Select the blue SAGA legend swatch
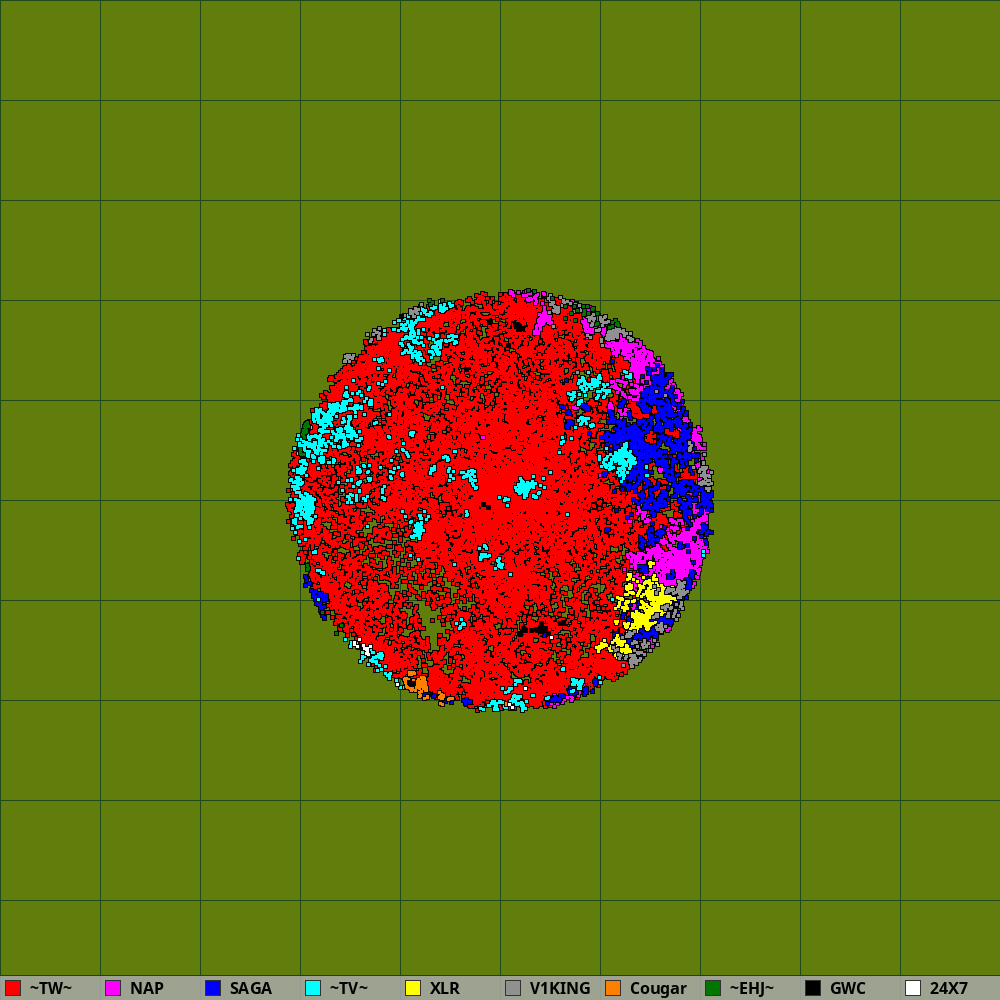This screenshot has height=1000, width=1000. [213, 988]
